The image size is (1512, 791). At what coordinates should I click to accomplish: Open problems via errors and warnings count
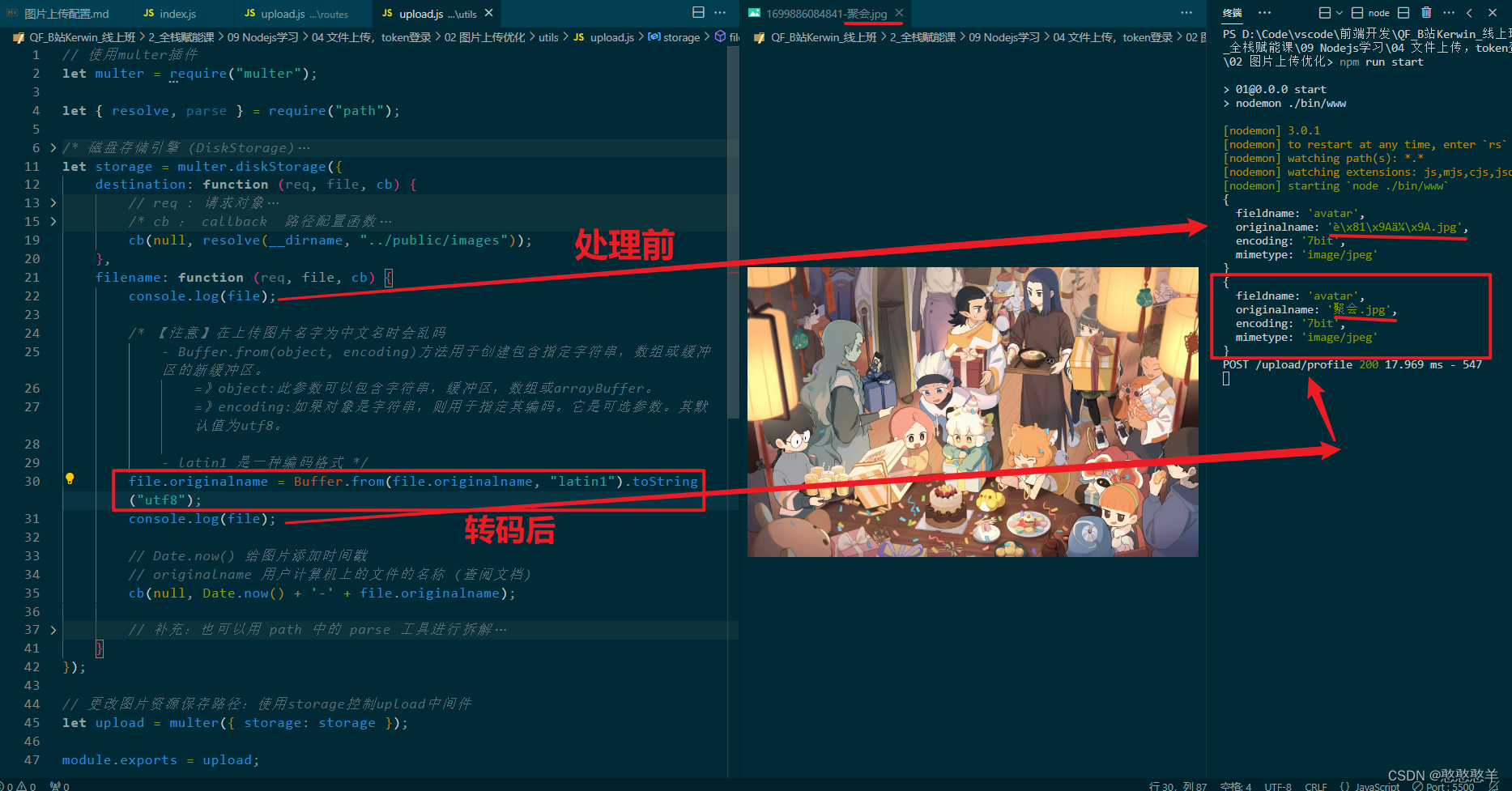pyautogui.click(x=18, y=786)
